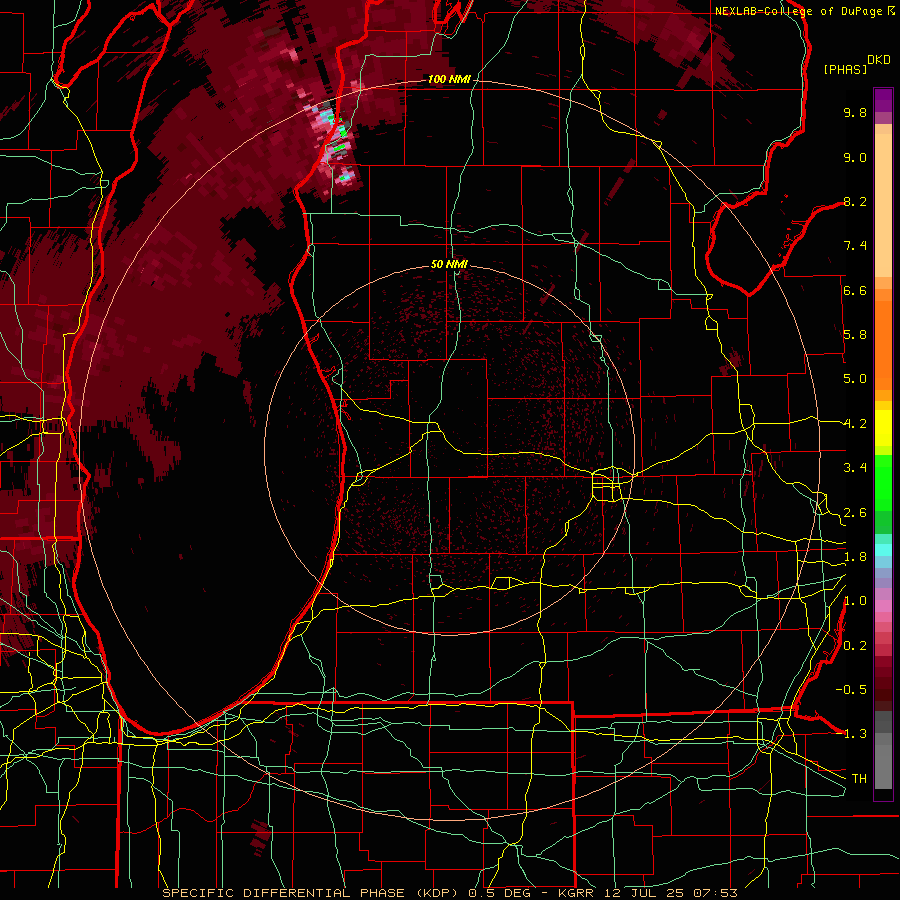The height and width of the screenshot is (900, 900).
Task: Click the -0.5 scale value
Action: pos(851,690)
